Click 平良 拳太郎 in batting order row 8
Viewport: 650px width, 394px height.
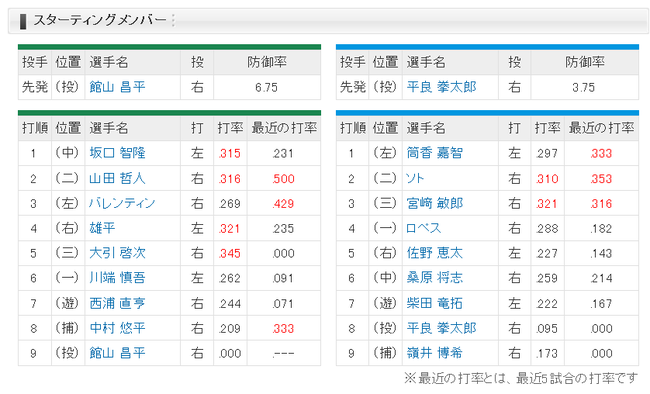441,328
